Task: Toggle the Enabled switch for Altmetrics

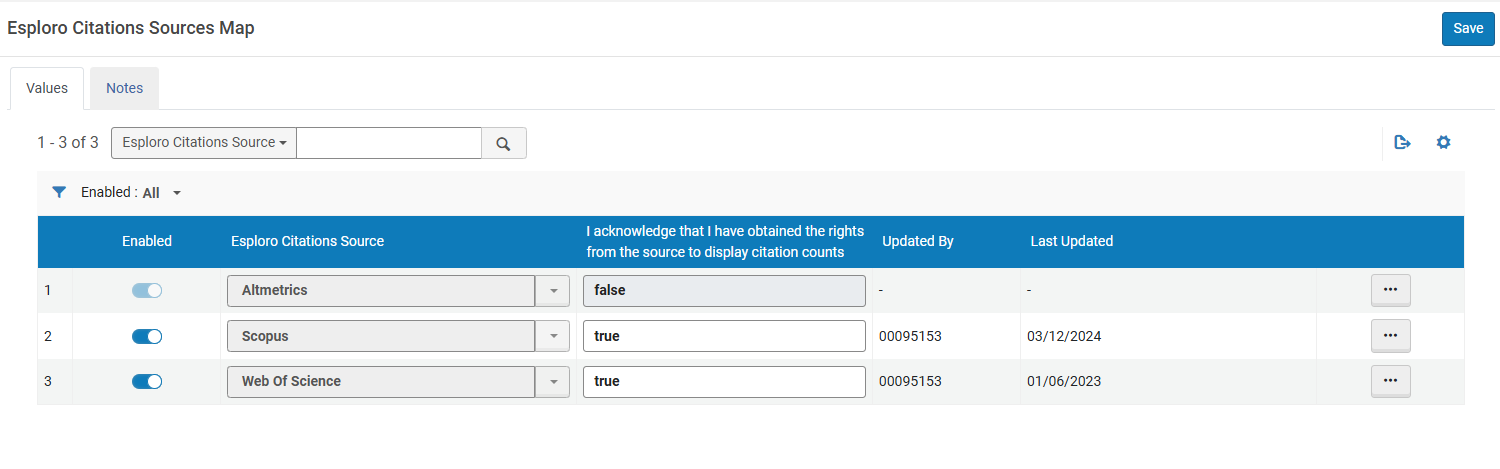Action: (147, 291)
